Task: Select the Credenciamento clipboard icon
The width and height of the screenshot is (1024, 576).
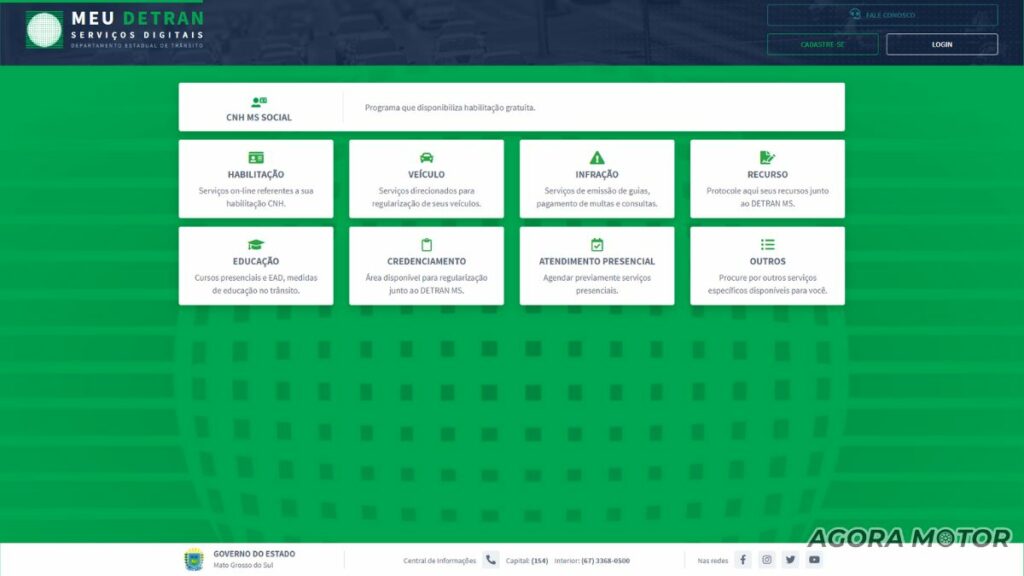Action: click(x=427, y=245)
